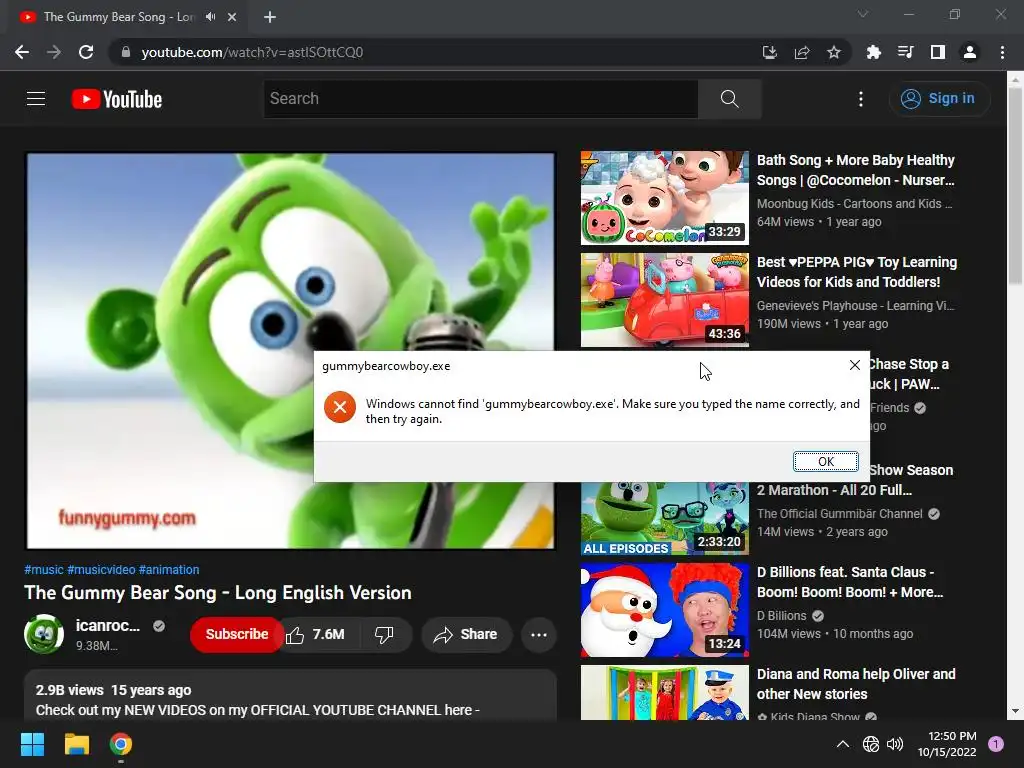This screenshot has width=1024, height=768.
Task: Play the Gummy Bear video in the player
Action: tap(291, 351)
